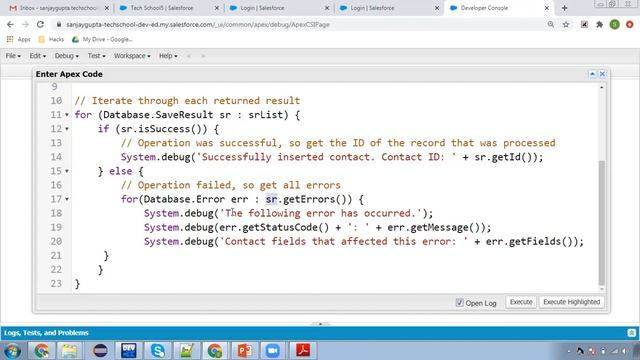This screenshot has height=360, width=640.
Task: Collapse code fold at line 12
Action: 67,129
